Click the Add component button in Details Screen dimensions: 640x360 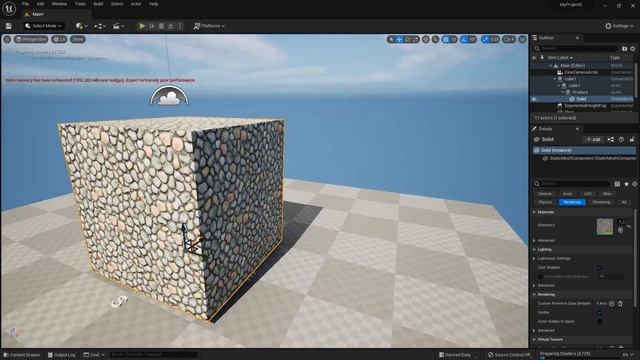pos(593,140)
